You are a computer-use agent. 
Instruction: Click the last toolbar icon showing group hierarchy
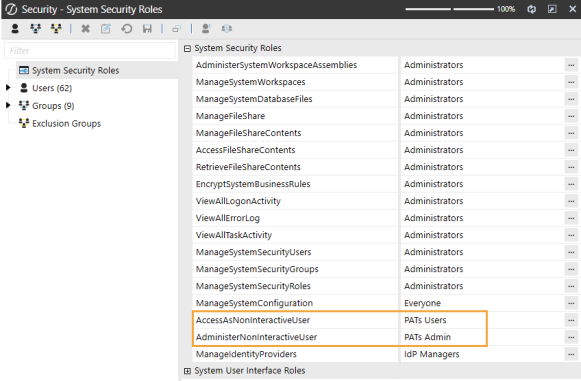pyautogui.click(x=226, y=29)
